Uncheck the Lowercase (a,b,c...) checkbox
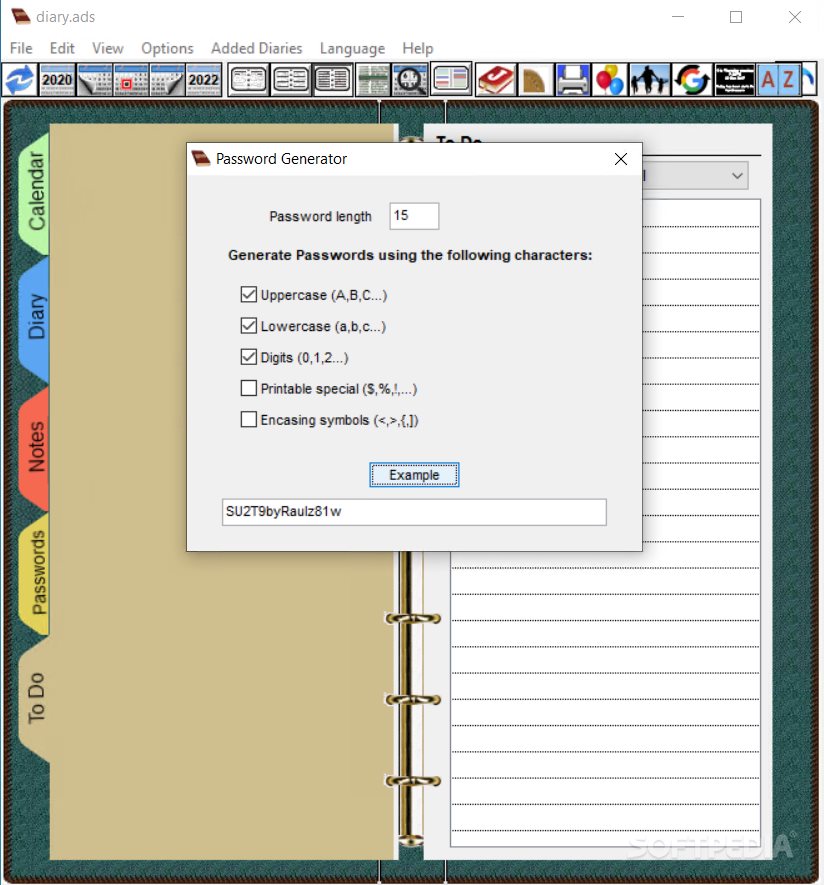 [248, 326]
